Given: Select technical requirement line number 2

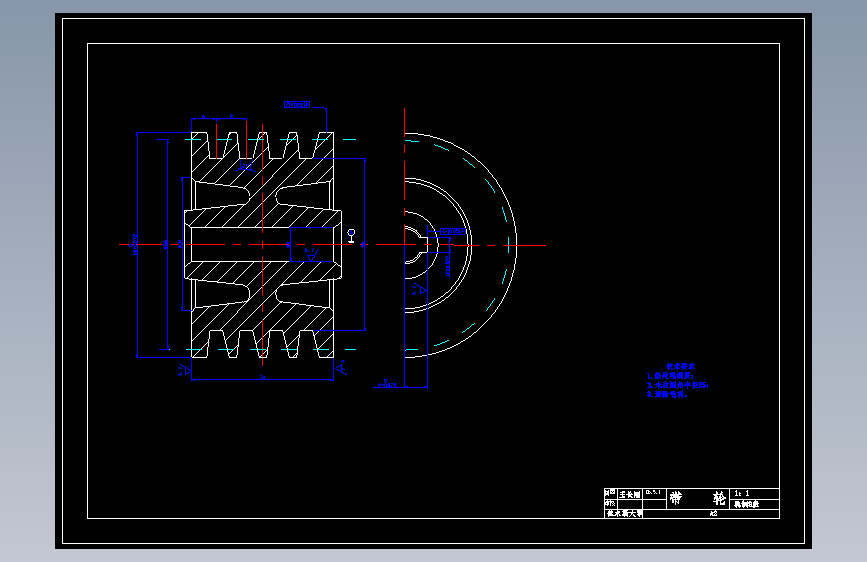Looking at the screenshot, I should [x=677, y=385].
